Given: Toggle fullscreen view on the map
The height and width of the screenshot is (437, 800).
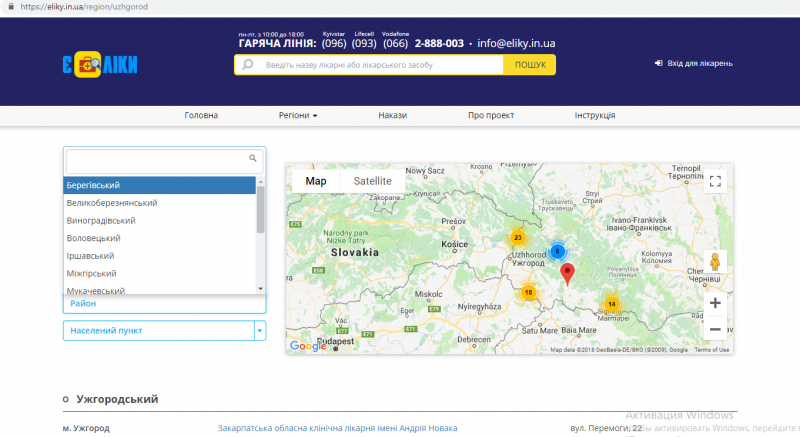Looking at the screenshot, I should (714, 181).
